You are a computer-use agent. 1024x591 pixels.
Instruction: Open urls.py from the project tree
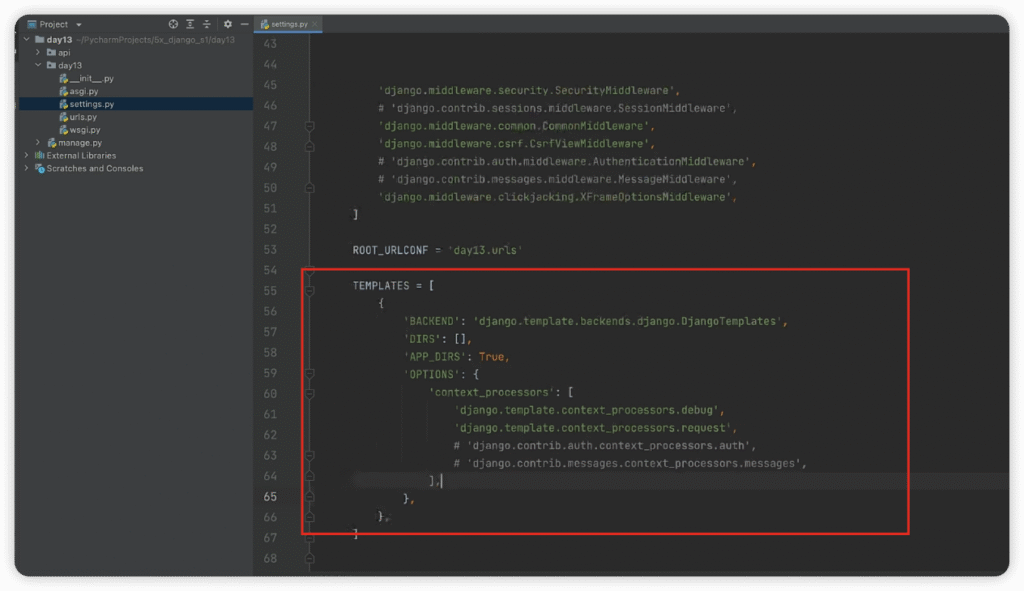(83, 117)
